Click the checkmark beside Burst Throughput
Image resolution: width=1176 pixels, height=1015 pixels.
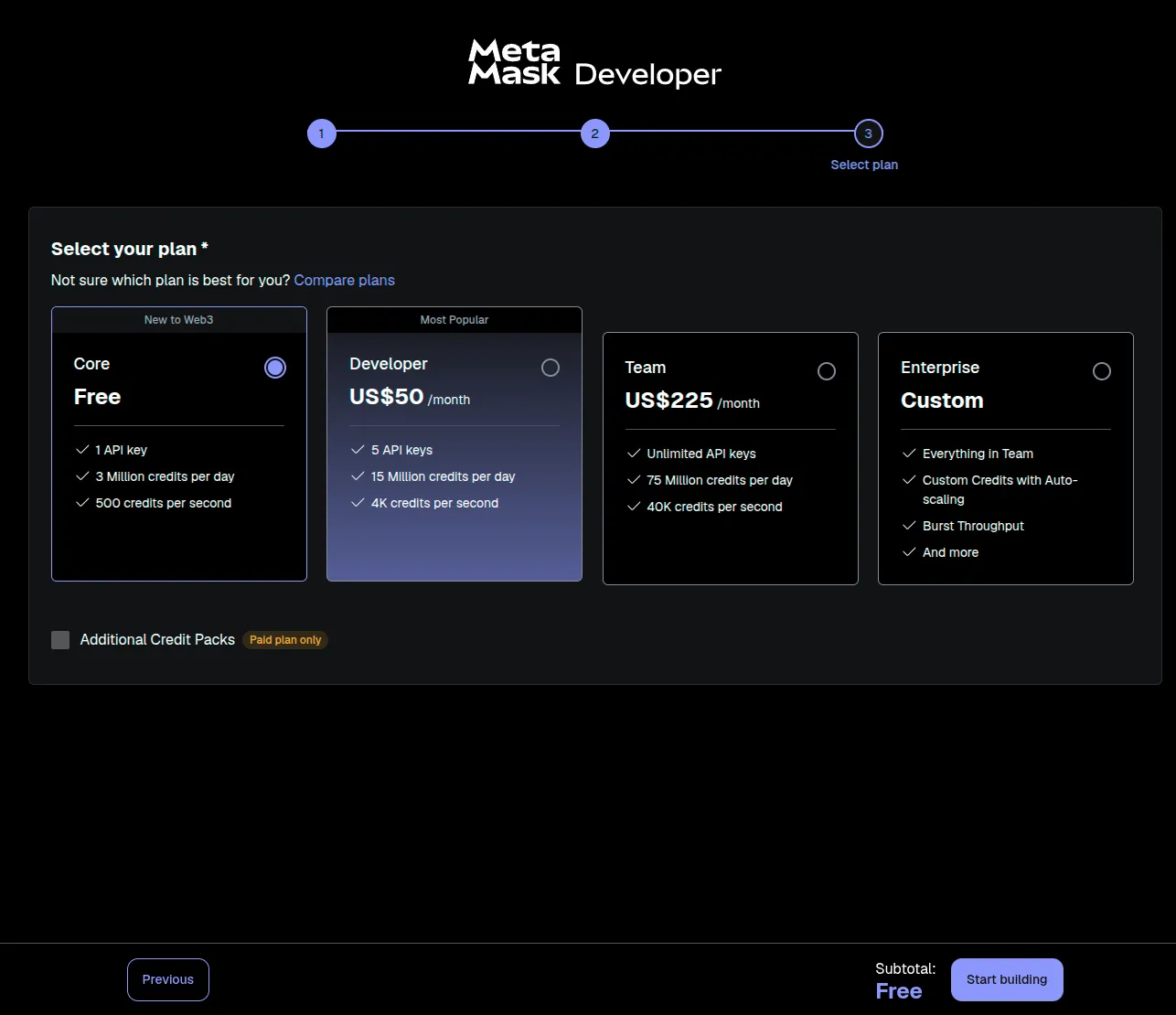(x=908, y=526)
